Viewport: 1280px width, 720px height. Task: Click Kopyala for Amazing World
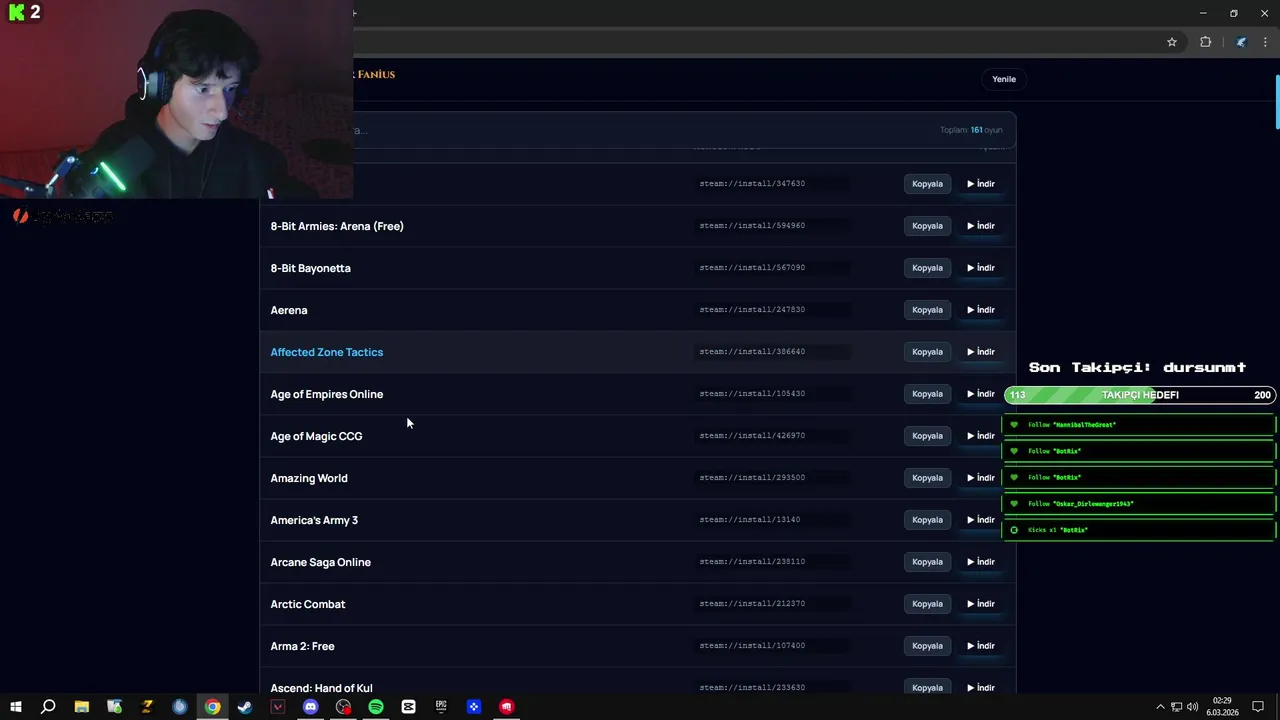pos(927,478)
